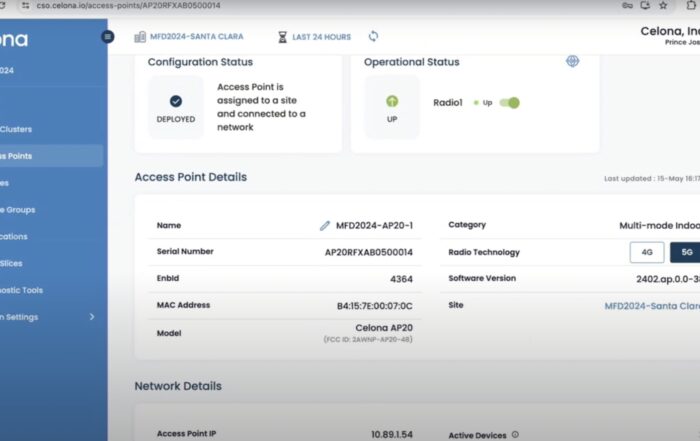This screenshot has height=441, width=700.
Task: Toggle the Radio1 switch off
Action: click(x=509, y=103)
